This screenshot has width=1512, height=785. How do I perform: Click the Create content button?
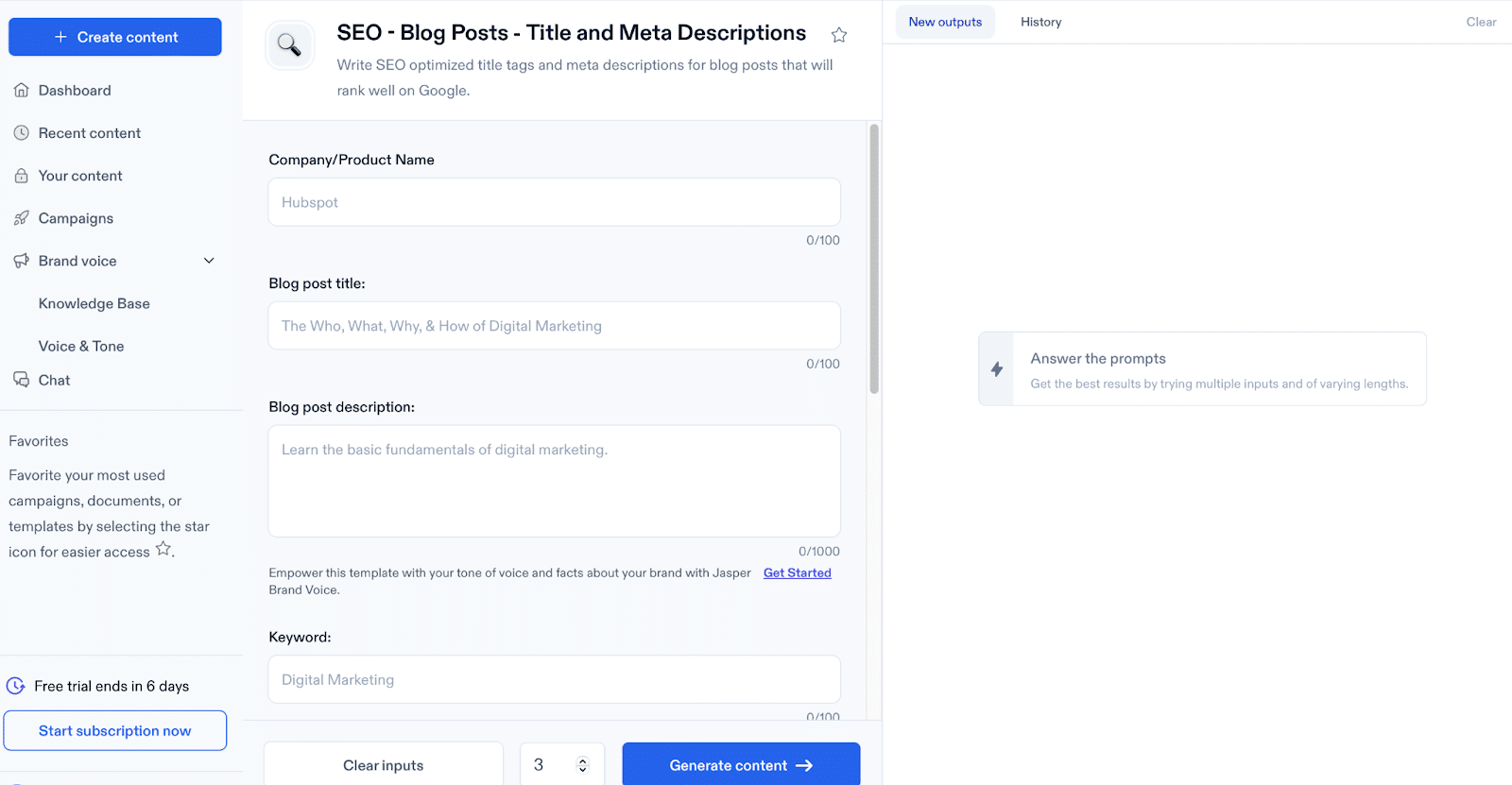coord(115,37)
